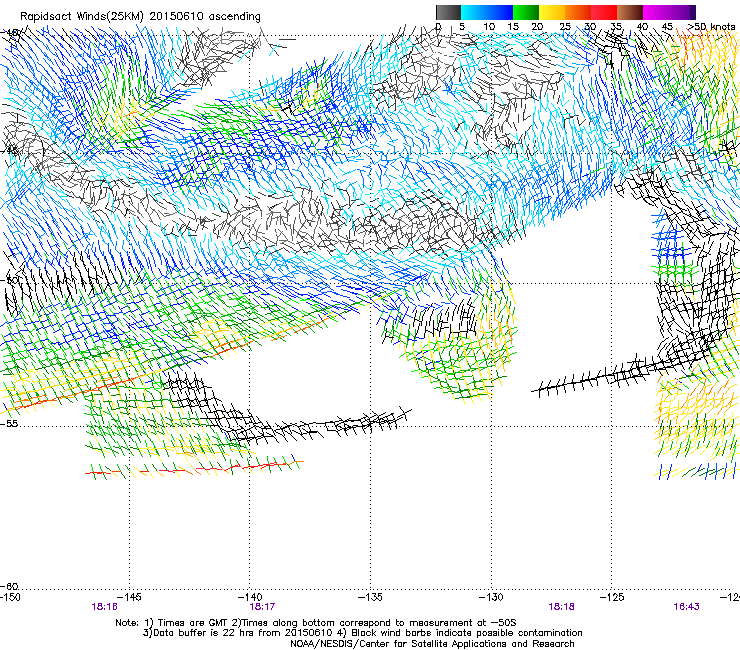
Task: Click the NOAA/NESDIS credit line
Action: (432, 644)
